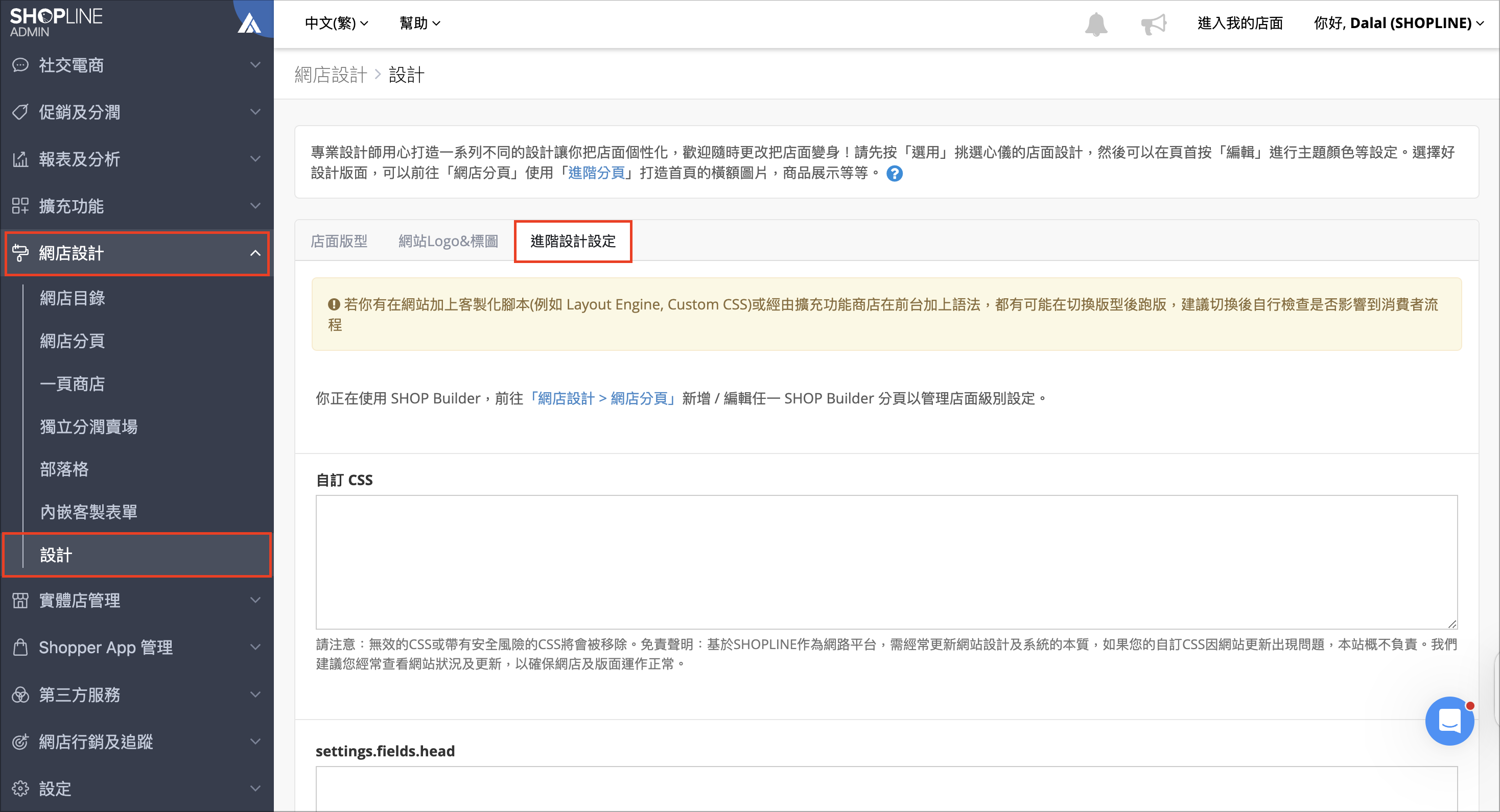Collapse the 網店設計 menu chevron
This screenshot has height=812, width=1500.
click(255, 253)
